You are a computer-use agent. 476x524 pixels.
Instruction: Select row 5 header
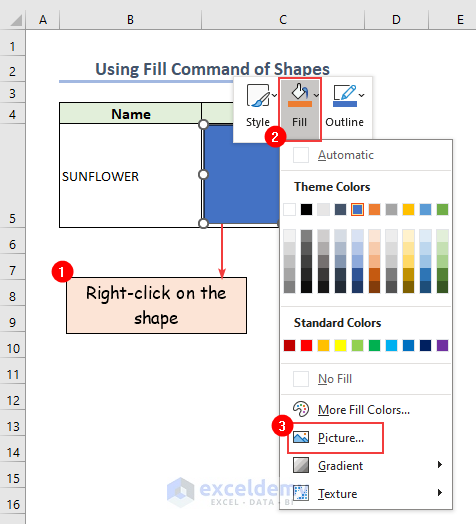(x=12, y=176)
